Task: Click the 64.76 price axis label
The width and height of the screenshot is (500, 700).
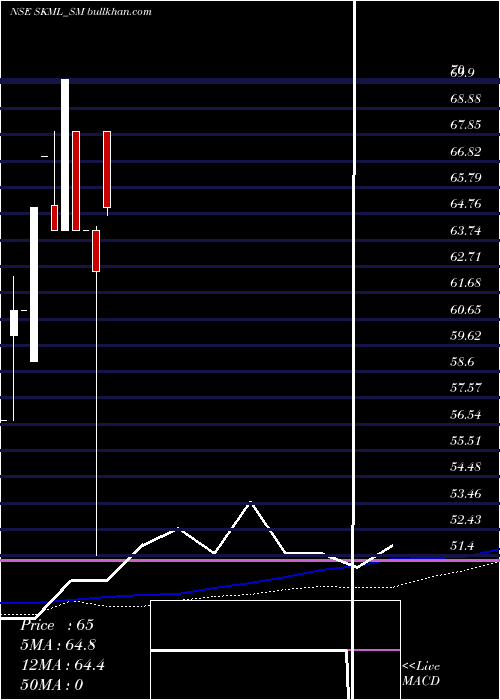Action: tap(466, 204)
